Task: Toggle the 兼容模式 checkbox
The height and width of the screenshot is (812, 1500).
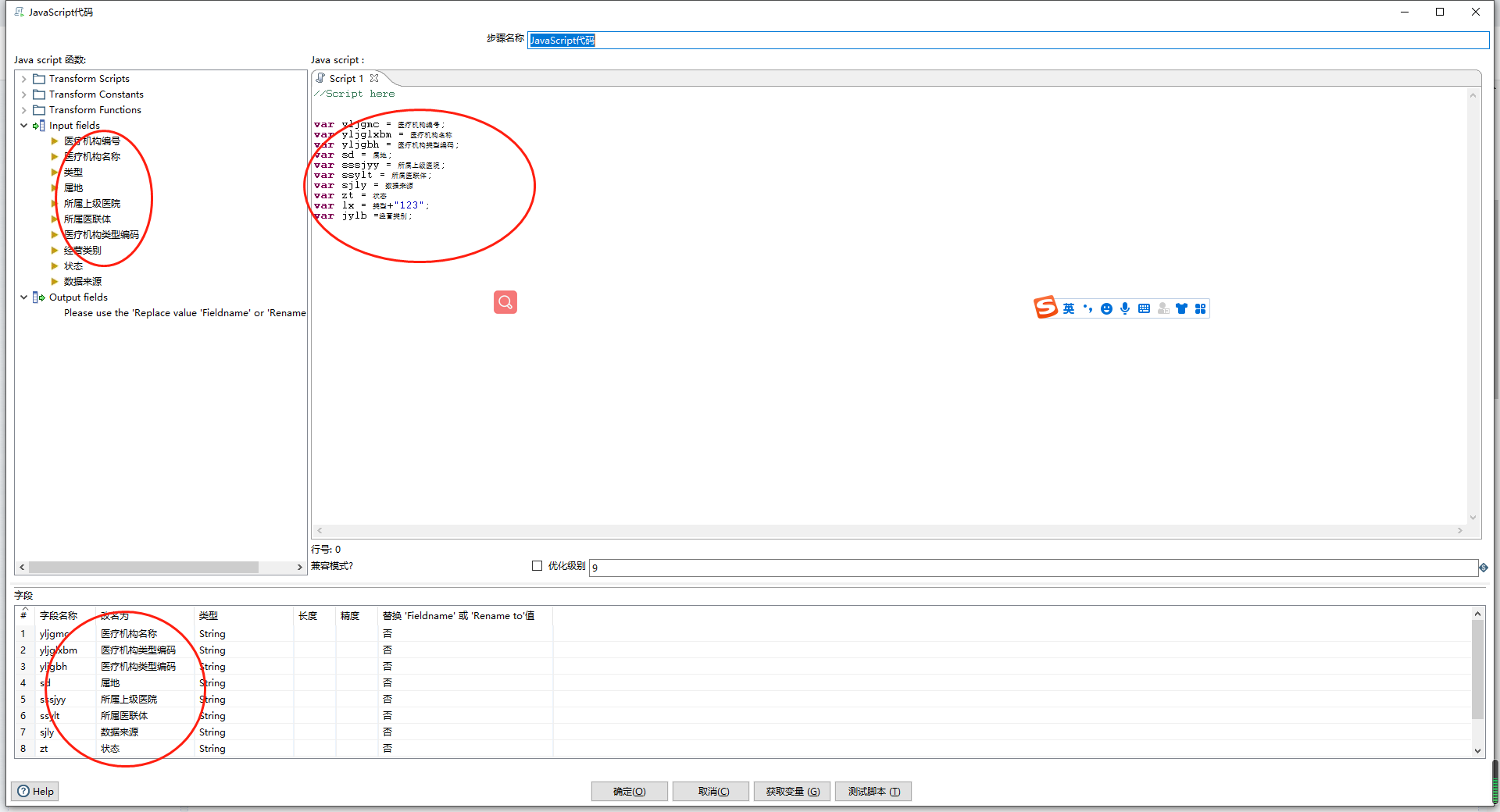Action: [x=537, y=566]
